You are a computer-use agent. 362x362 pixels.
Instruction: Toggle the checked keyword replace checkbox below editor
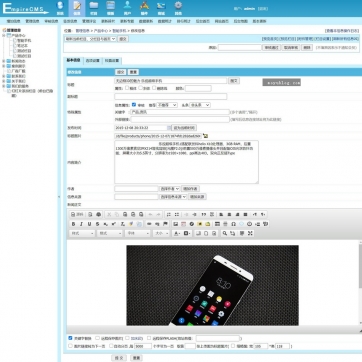(x=70, y=338)
